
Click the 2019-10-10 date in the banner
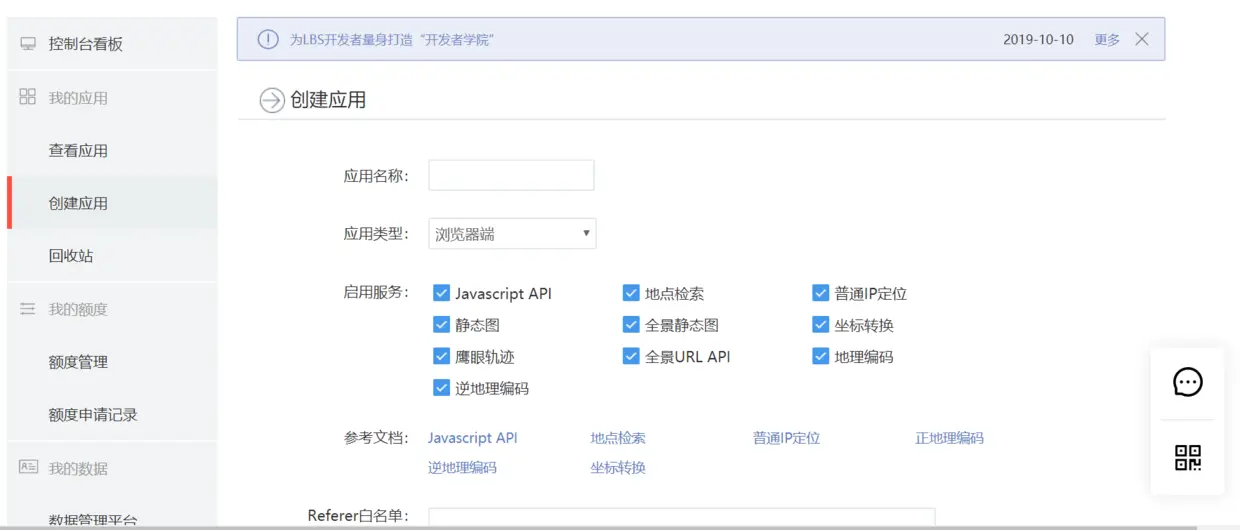(1038, 40)
